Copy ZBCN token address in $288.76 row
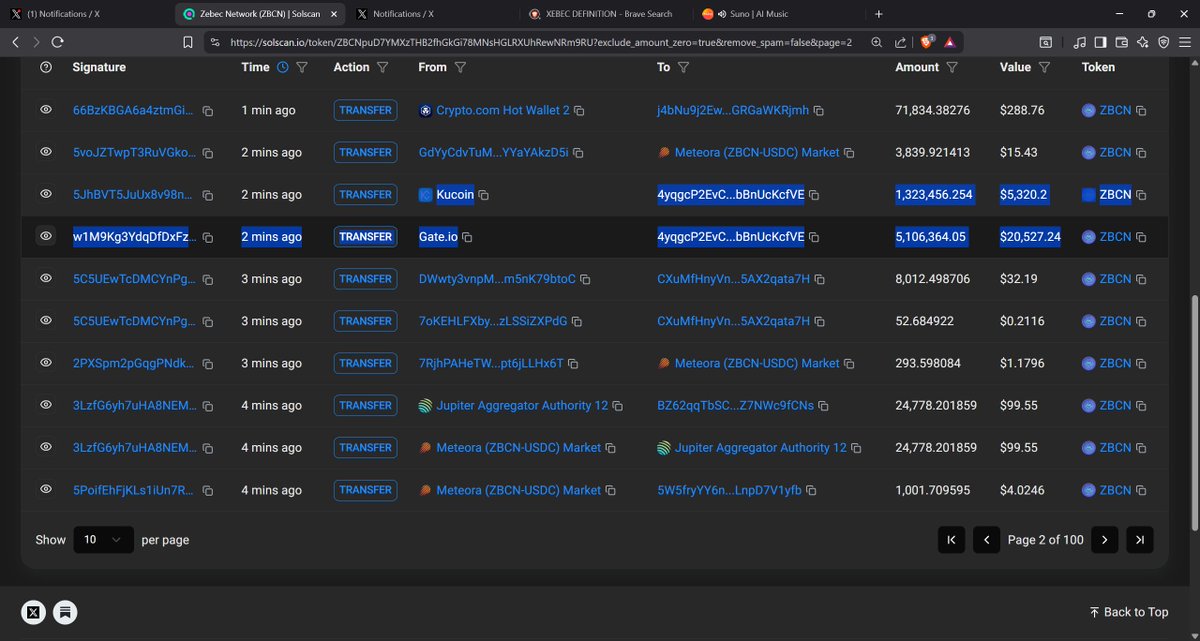 point(1141,111)
